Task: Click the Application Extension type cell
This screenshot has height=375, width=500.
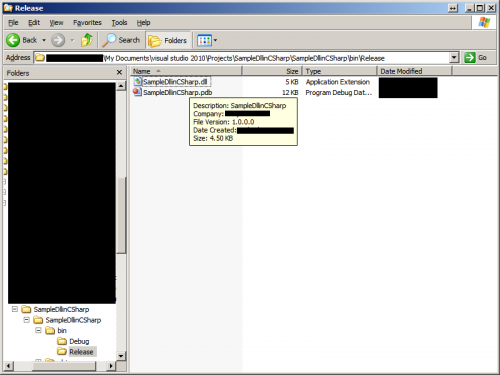Action: [x=338, y=82]
